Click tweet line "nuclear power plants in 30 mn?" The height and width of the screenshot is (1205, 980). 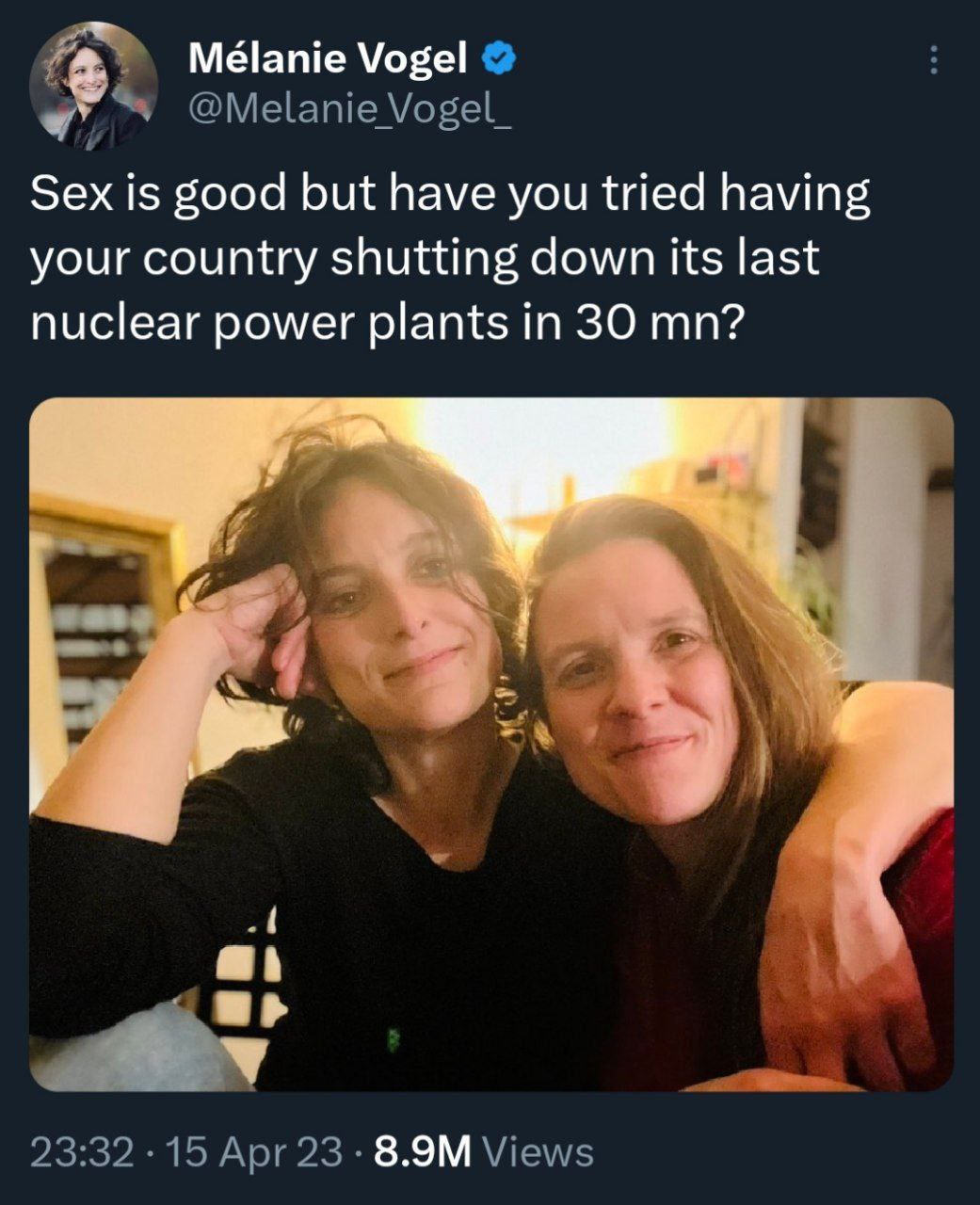388,323
